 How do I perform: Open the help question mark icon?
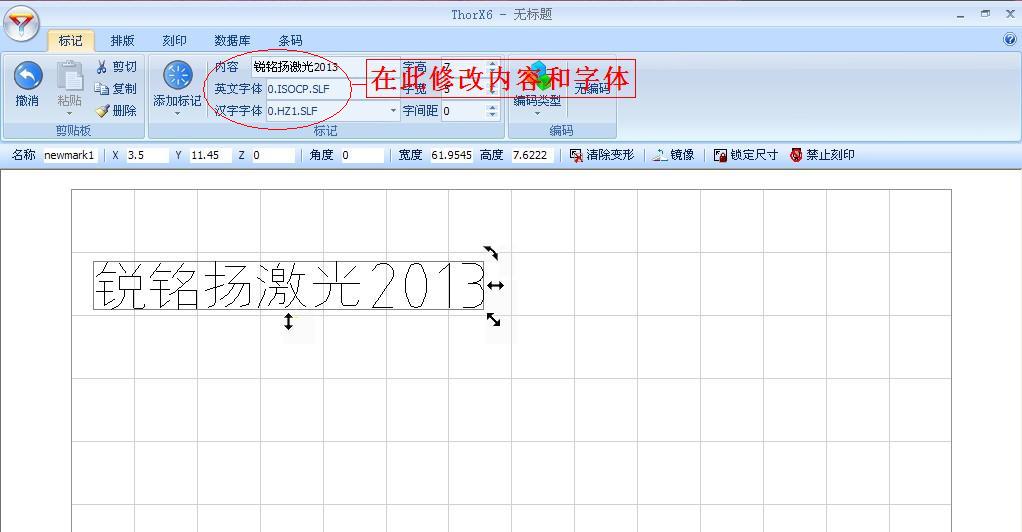pos(1009,40)
